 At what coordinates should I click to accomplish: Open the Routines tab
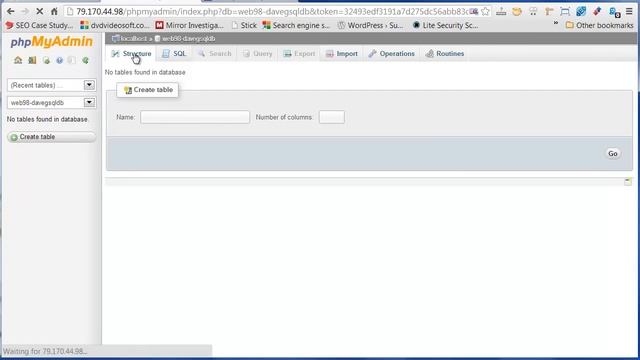444,54
